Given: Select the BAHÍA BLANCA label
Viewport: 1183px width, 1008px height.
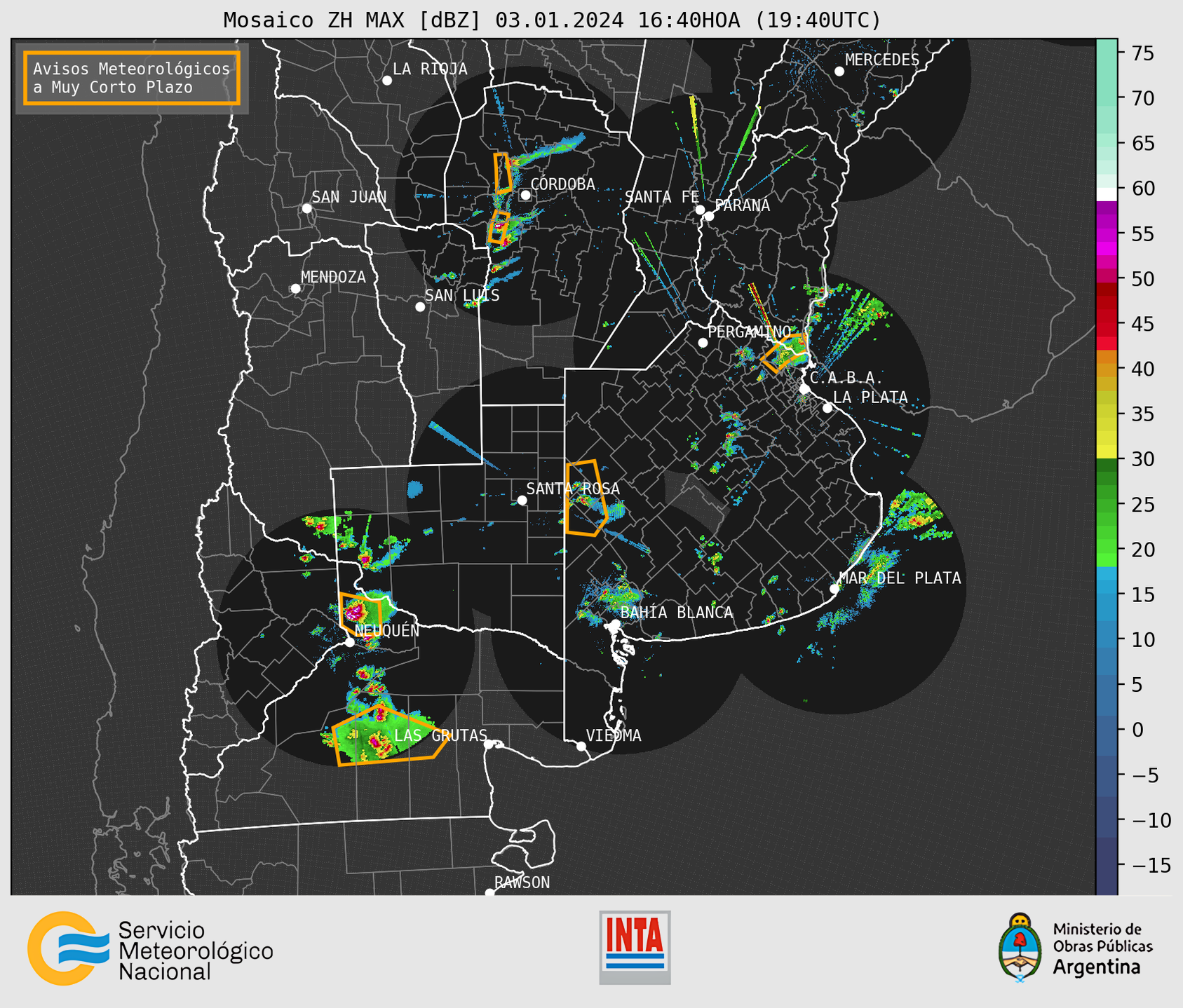Looking at the screenshot, I should click(x=677, y=613).
